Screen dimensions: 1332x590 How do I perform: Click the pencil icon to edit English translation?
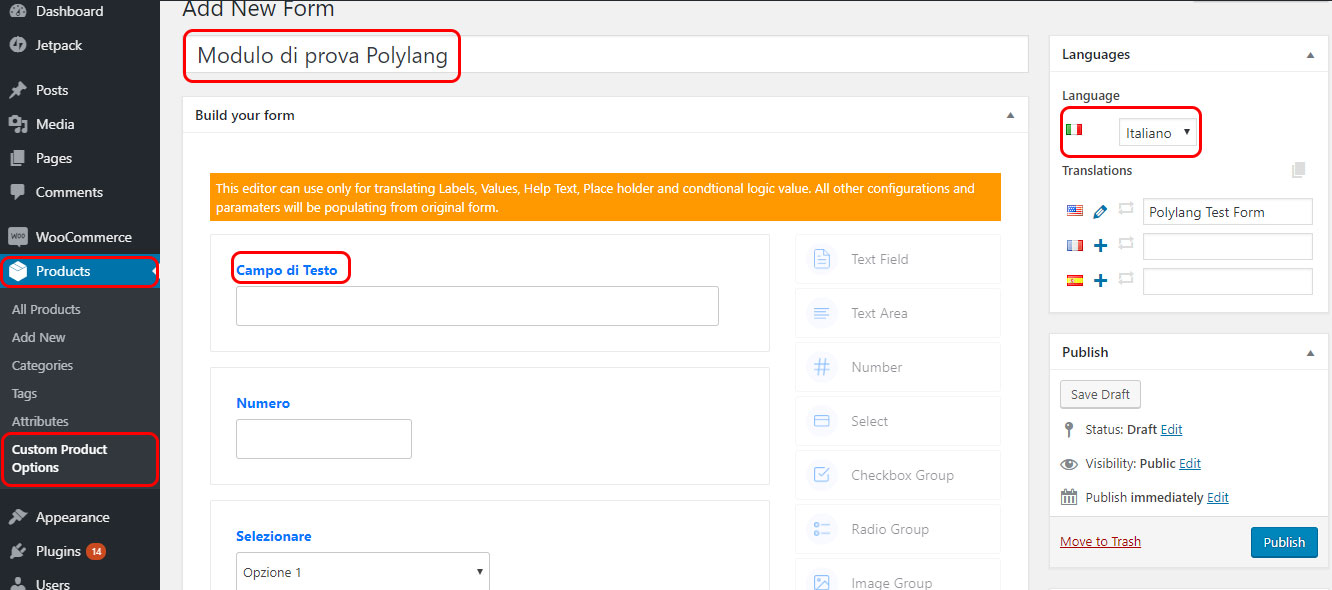1100,212
